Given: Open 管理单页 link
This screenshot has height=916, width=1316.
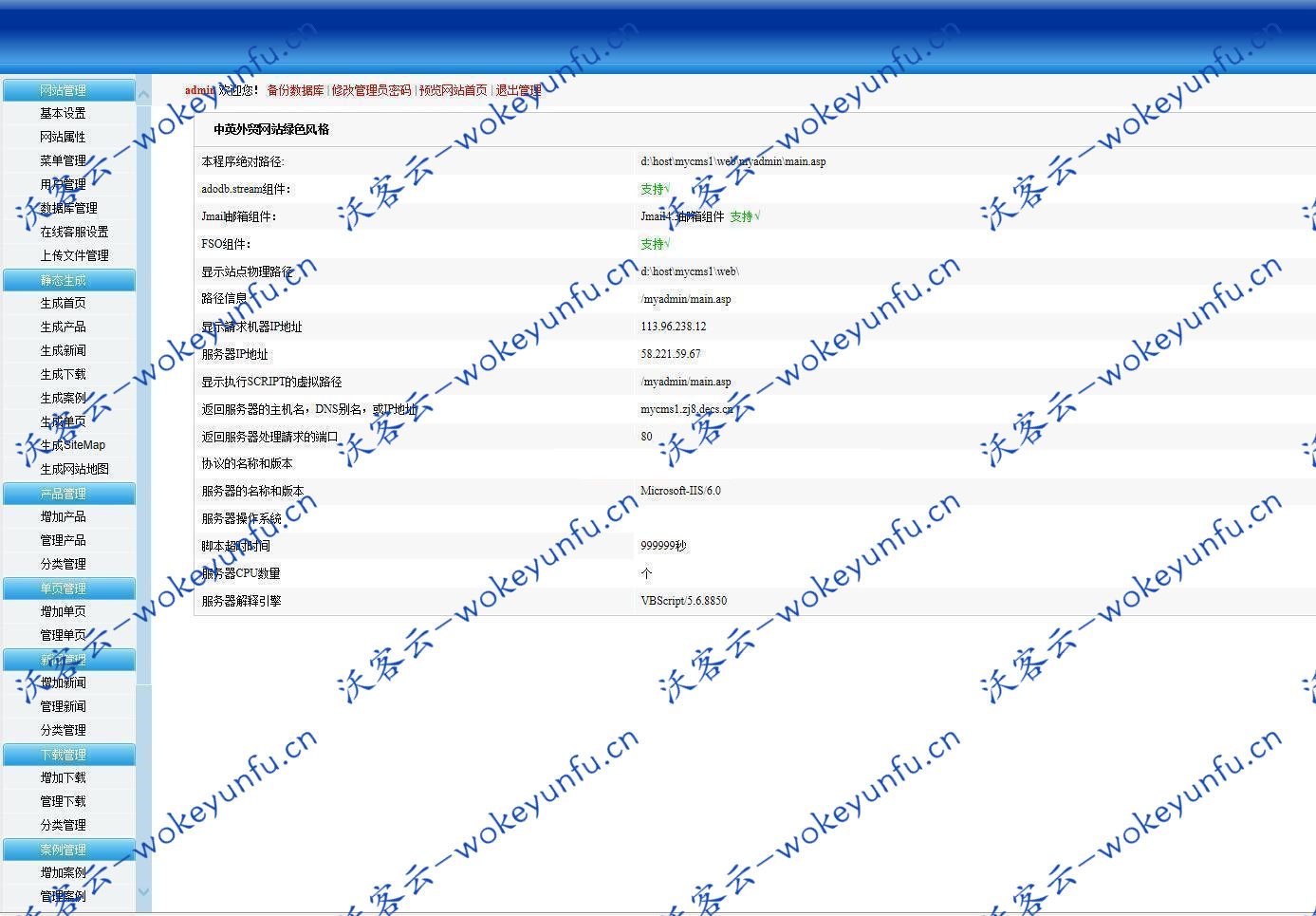Looking at the screenshot, I should [x=63, y=635].
